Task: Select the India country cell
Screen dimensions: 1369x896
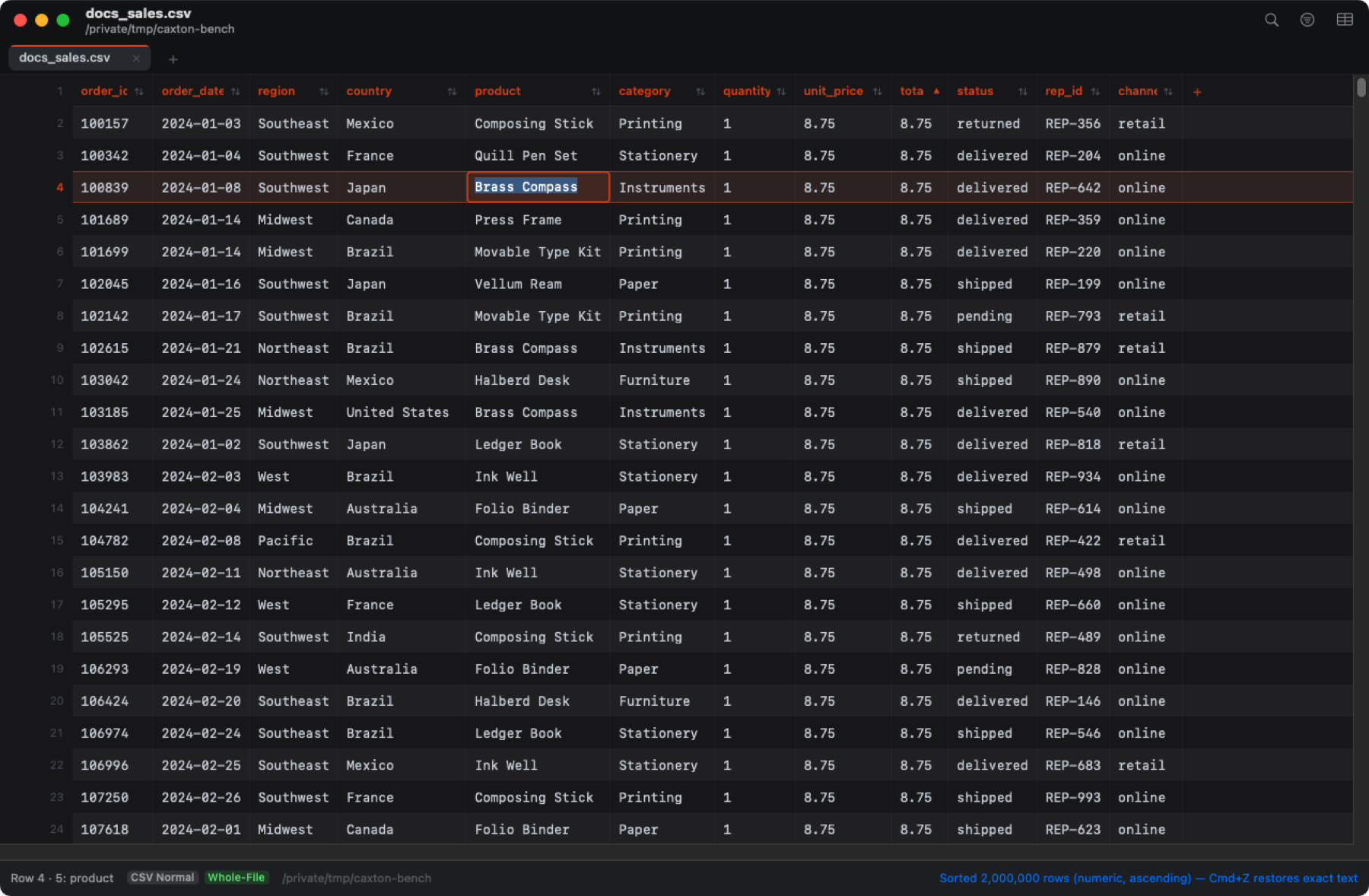Action: click(402, 637)
